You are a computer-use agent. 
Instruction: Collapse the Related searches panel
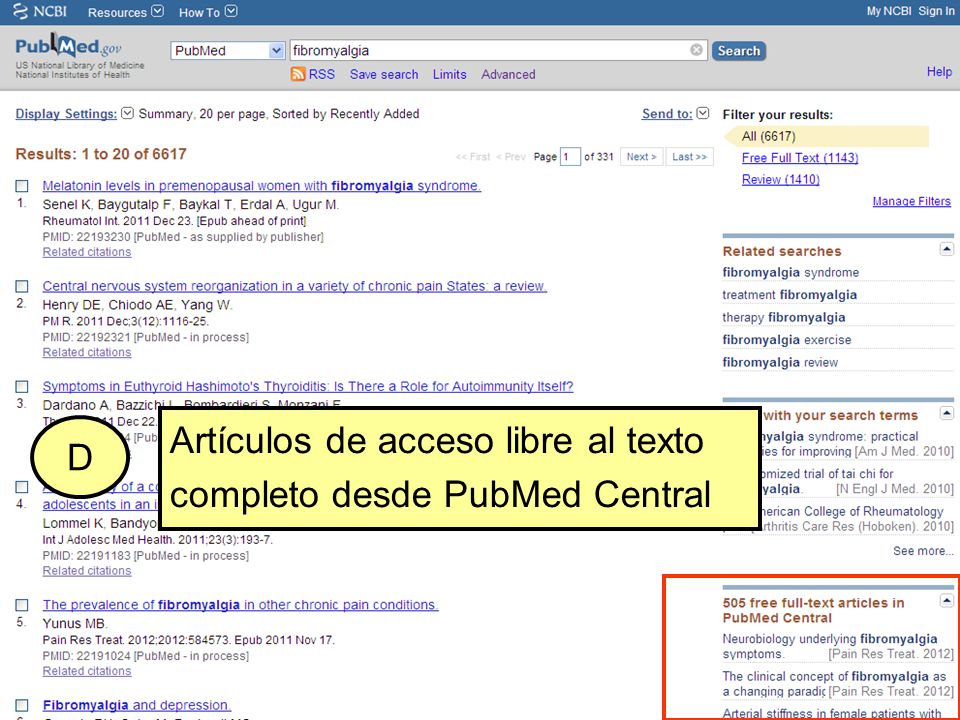pos(947,249)
